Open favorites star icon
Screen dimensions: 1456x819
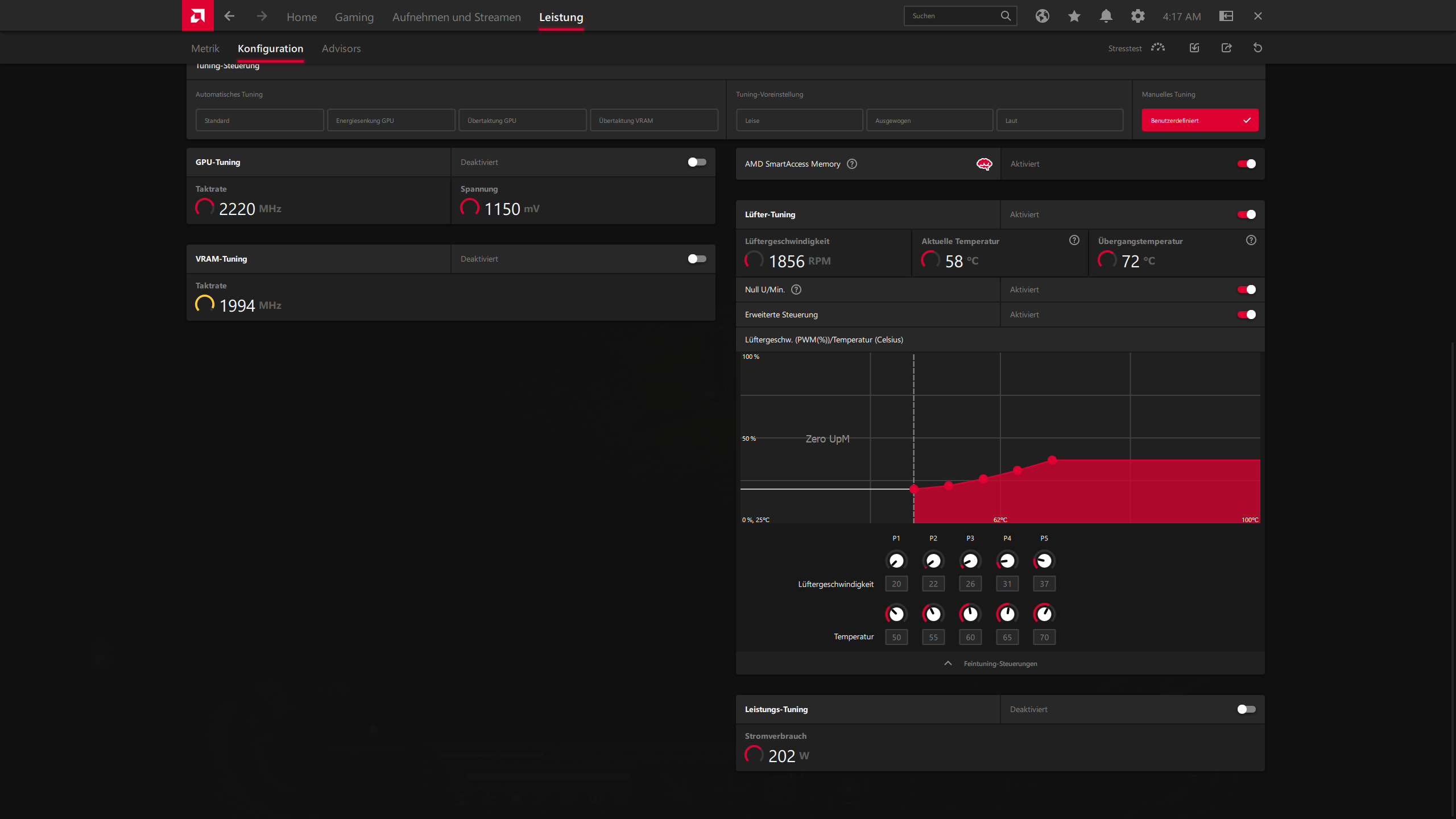1074,16
